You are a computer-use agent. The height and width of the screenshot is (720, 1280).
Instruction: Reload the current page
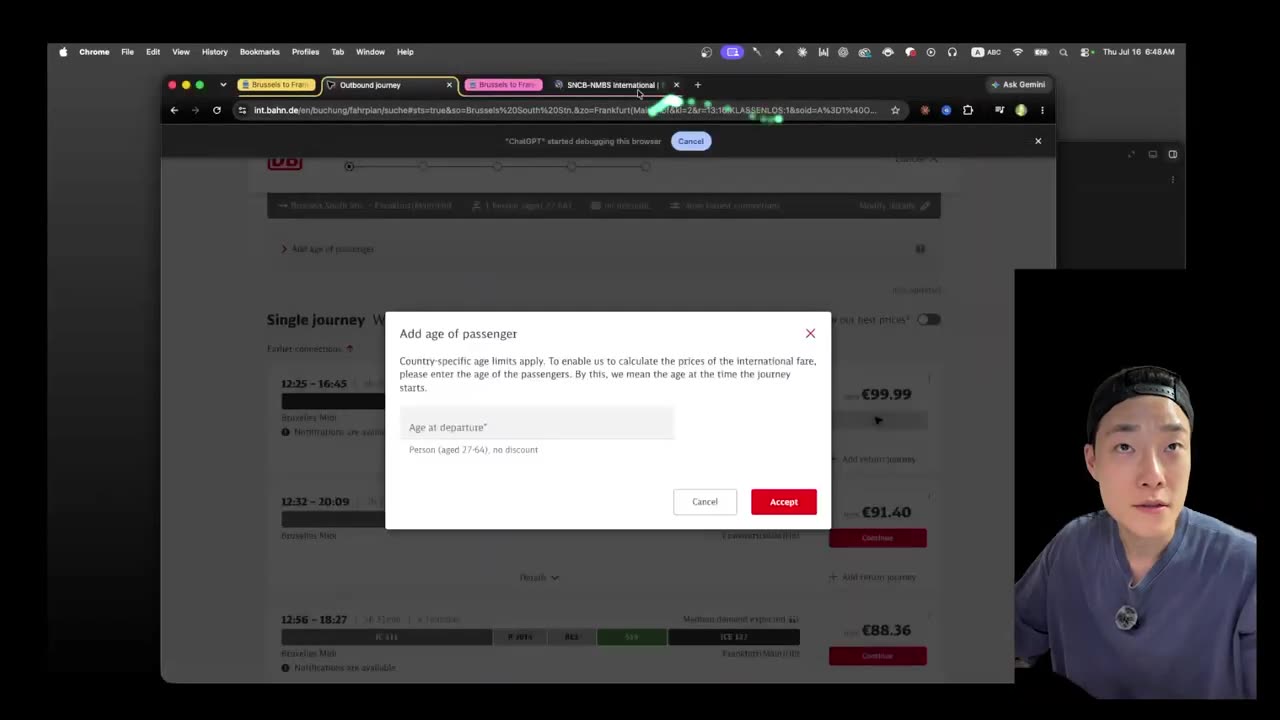click(216, 110)
